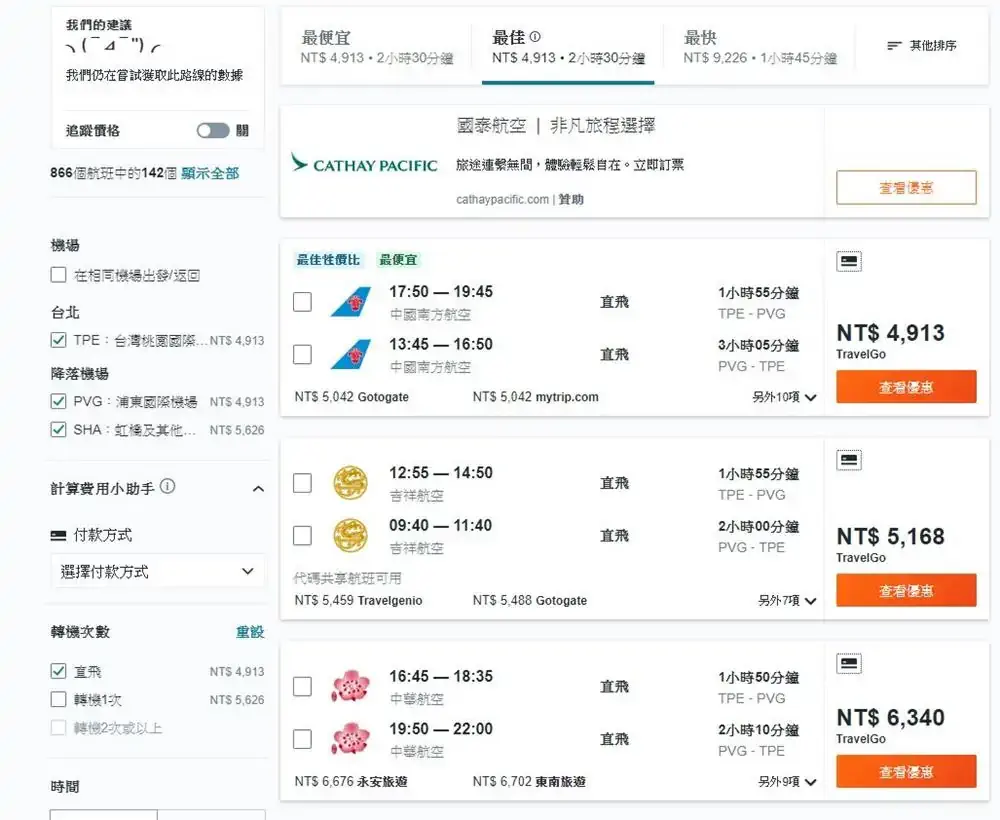Screen dimensions: 1000x820
Task: Open NT$ 5,042 mytrip.com offer
Action: point(536,397)
